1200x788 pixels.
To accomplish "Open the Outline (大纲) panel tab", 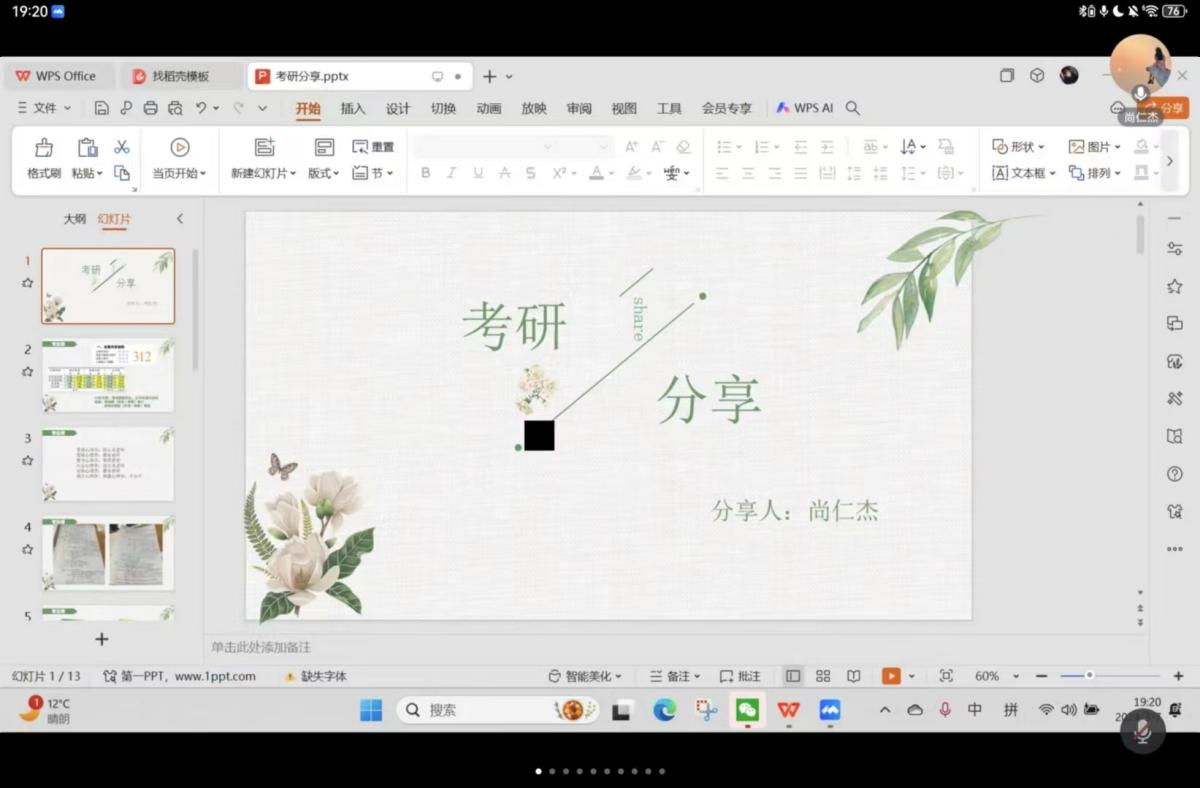I will pos(75,219).
